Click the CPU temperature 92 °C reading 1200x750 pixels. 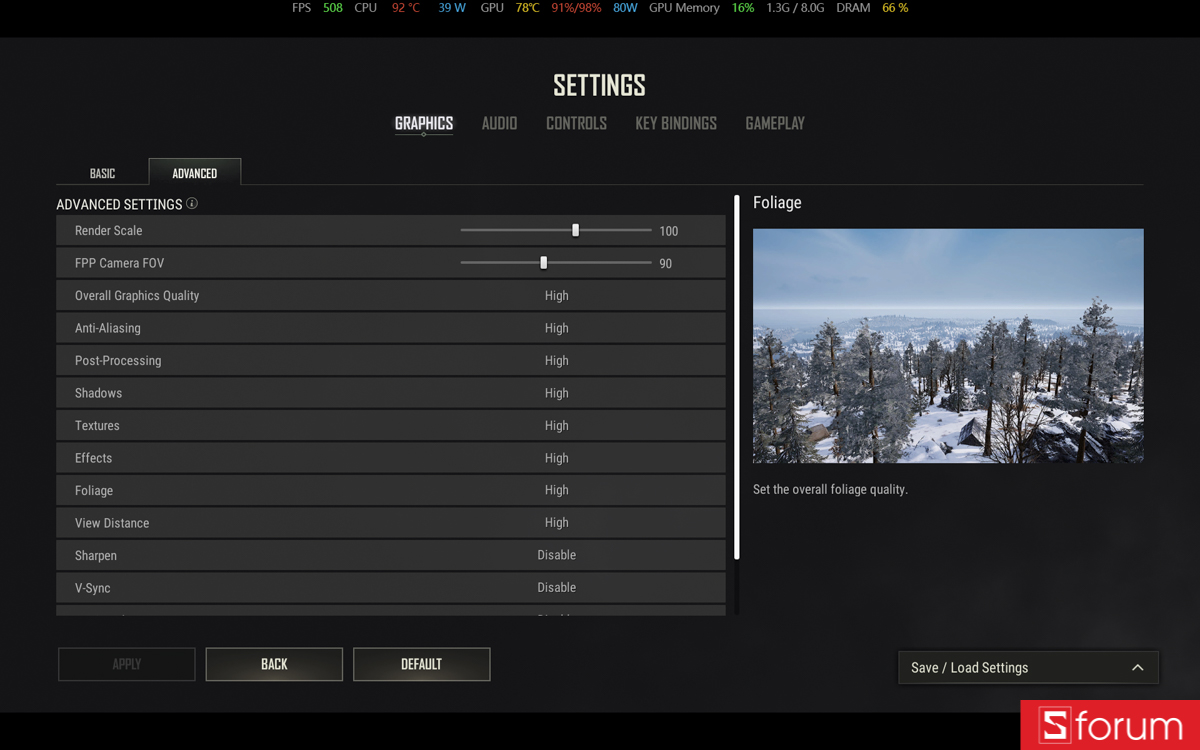(405, 8)
